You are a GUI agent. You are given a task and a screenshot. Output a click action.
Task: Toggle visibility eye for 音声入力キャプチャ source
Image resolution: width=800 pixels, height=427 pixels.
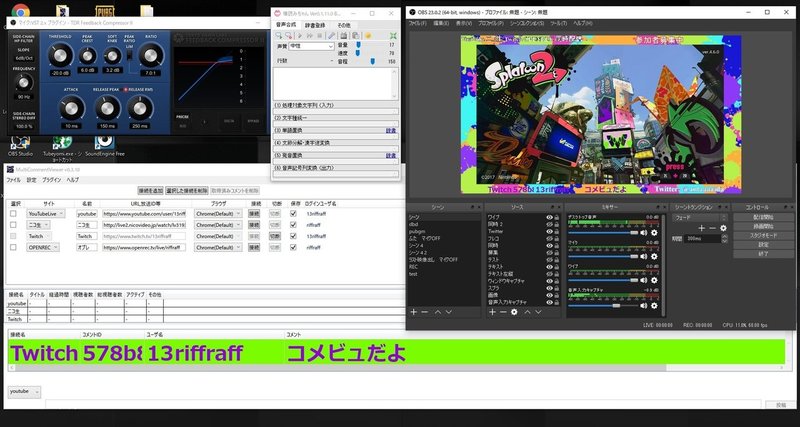[549, 303]
